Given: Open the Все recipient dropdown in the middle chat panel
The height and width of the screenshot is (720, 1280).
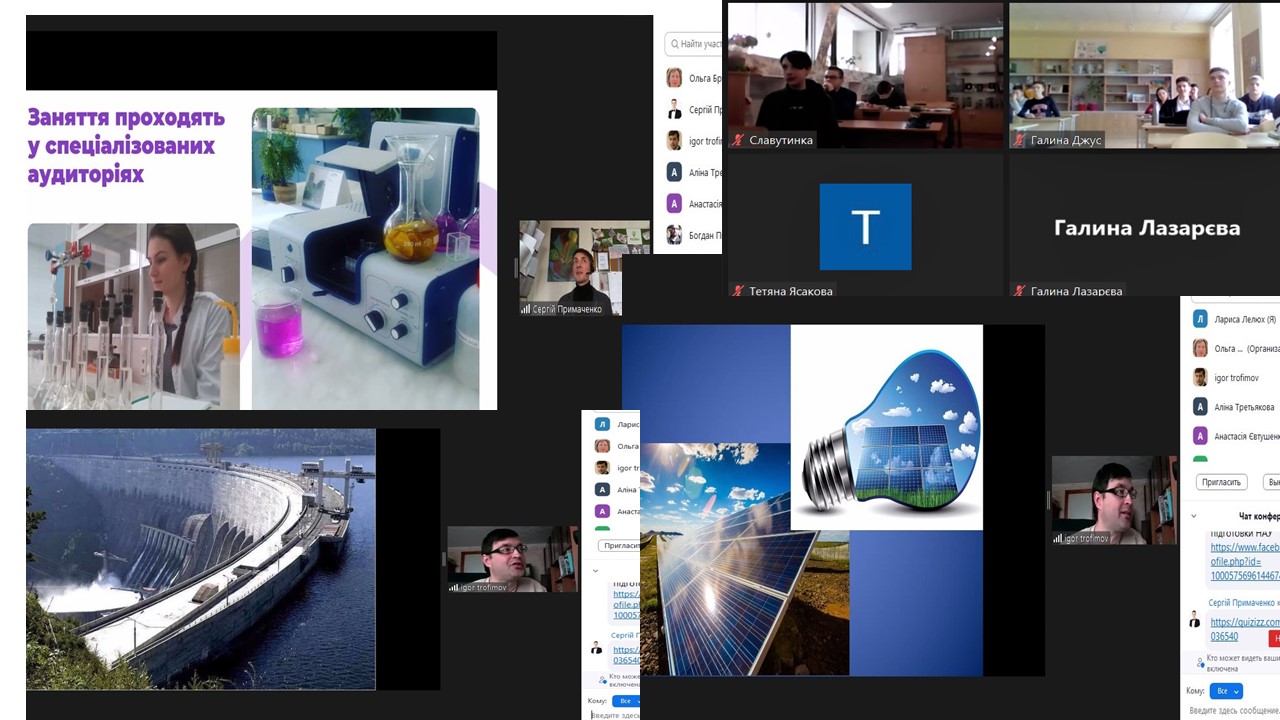Looking at the screenshot, I should (626, 701).
